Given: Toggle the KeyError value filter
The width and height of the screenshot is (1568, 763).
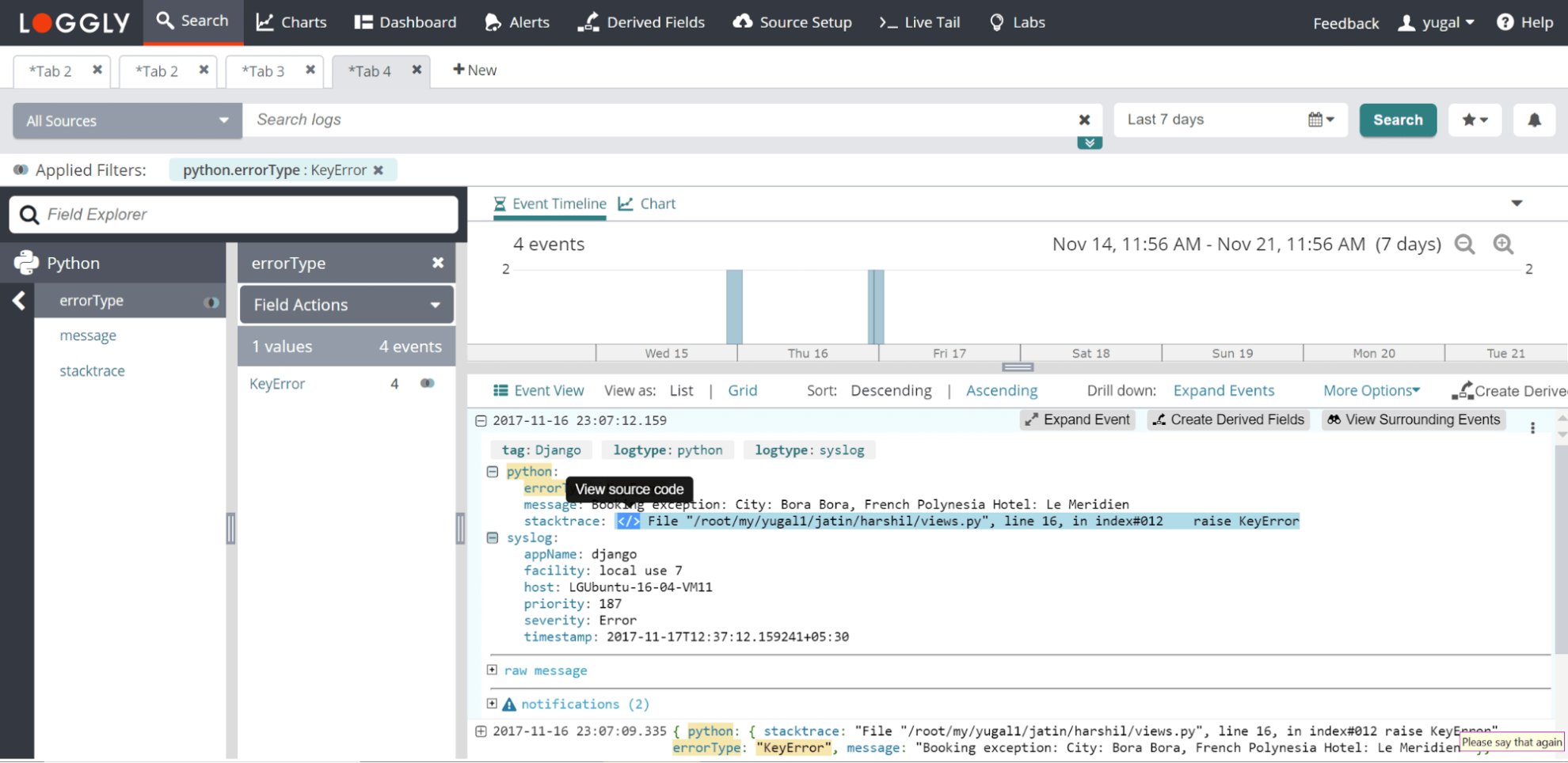Looking at the screenshot, I should click(x=427, y=384).
